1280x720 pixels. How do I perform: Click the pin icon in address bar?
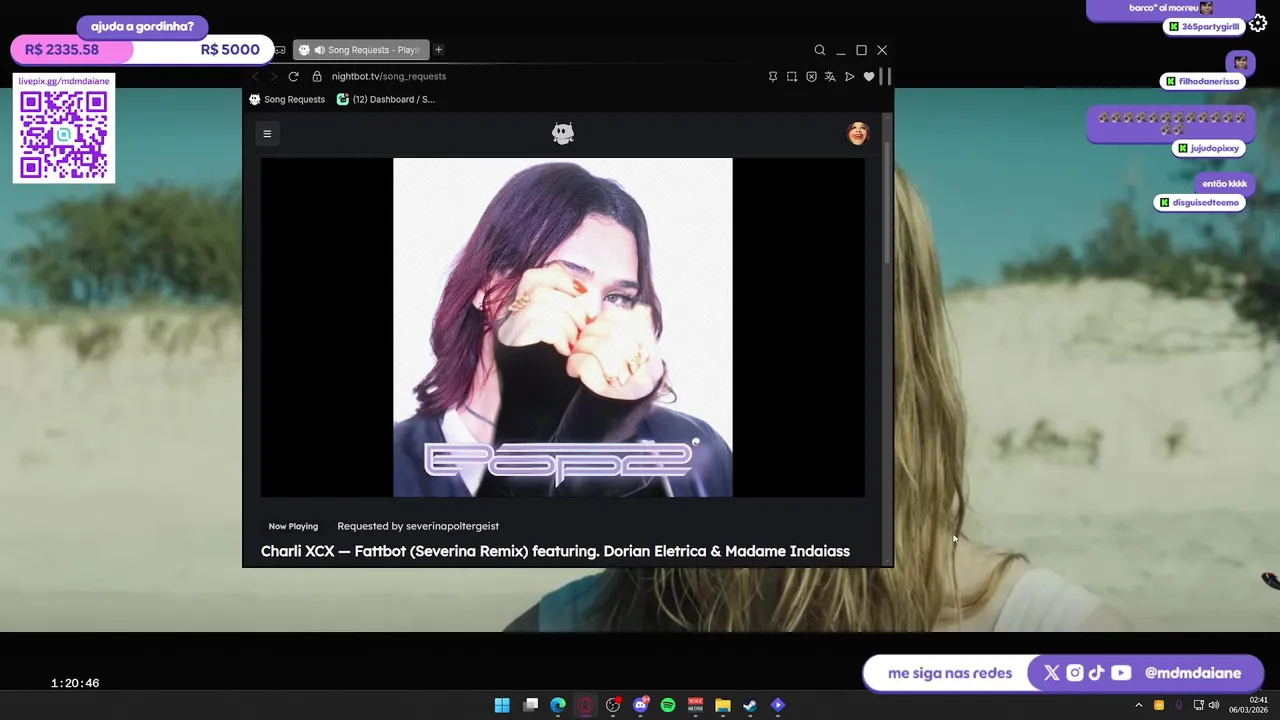tap(772, 76)
